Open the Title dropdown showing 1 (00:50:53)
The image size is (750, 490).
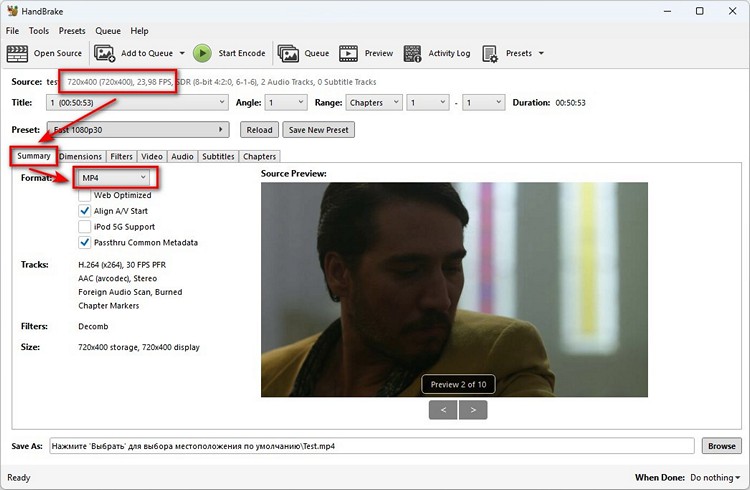[x=137, y=102]
